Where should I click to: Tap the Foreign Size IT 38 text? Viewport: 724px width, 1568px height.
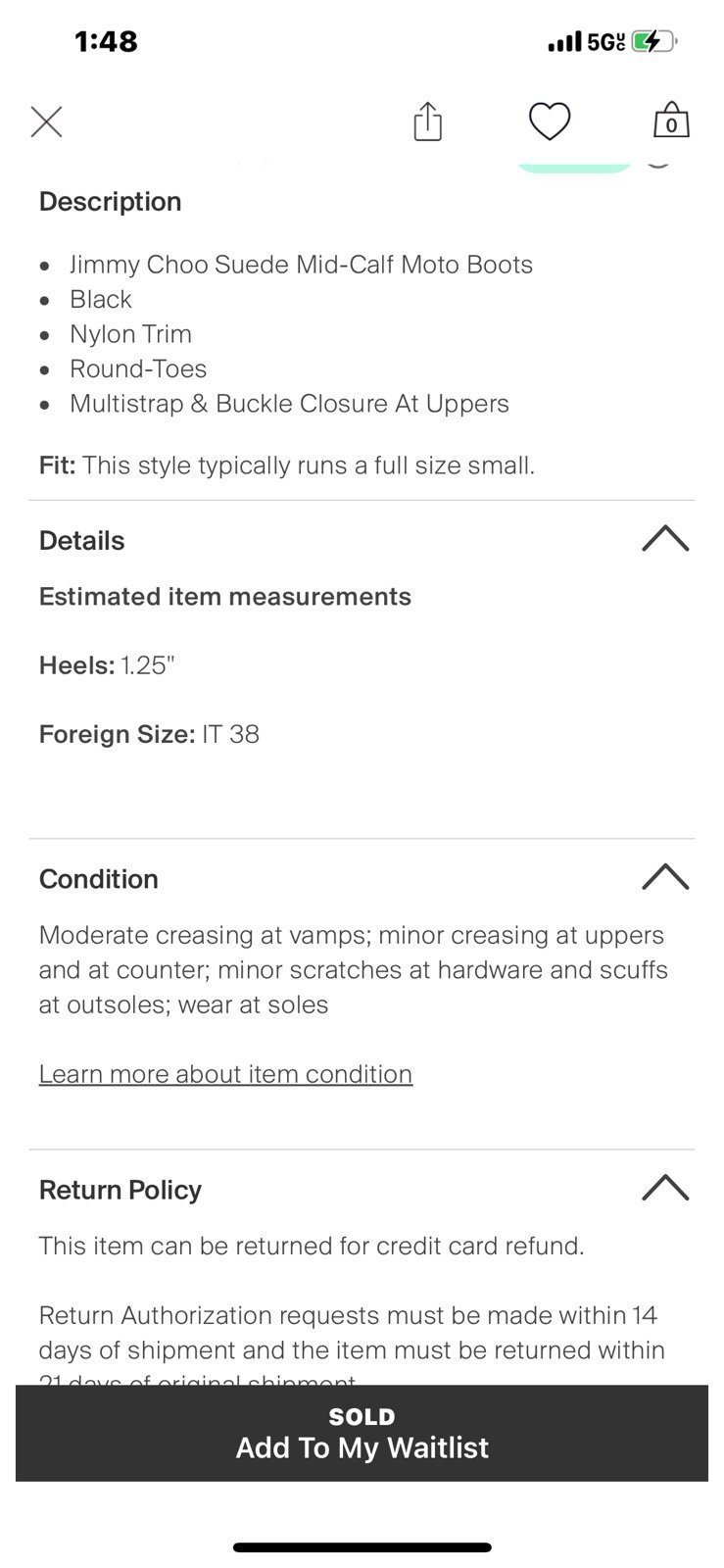(x=149, y=735)
